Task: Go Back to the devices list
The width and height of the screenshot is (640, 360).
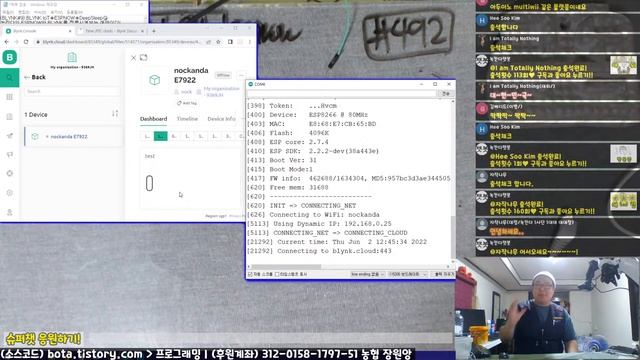Action: coord(35,77)
